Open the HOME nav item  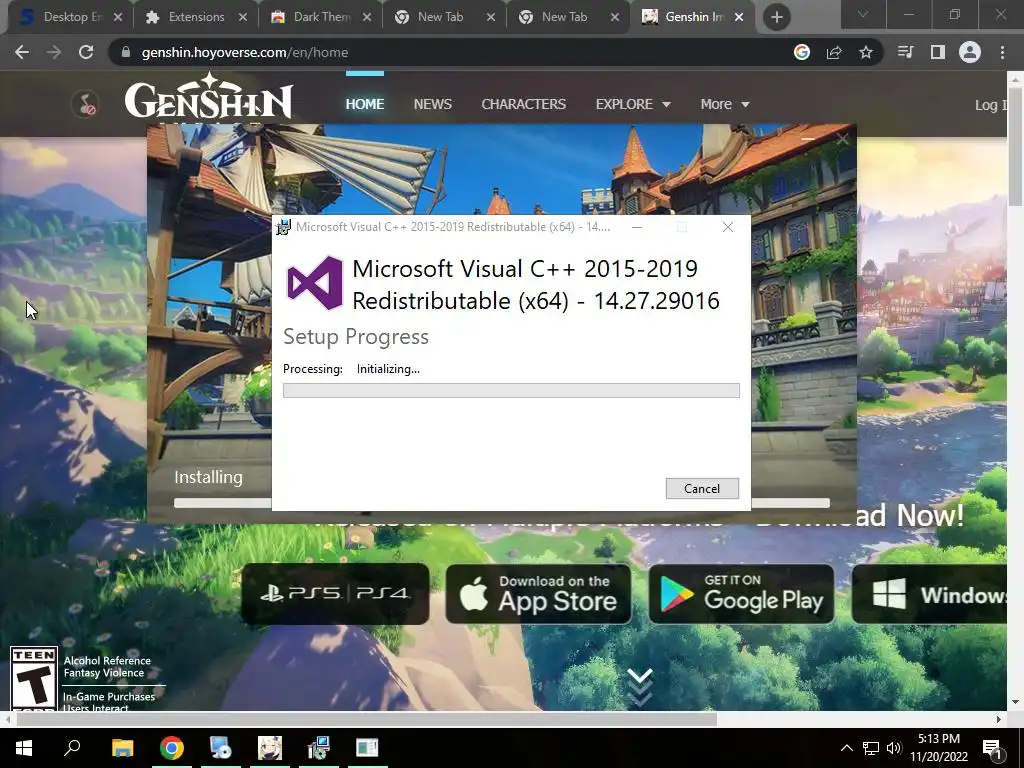point(364,104)
